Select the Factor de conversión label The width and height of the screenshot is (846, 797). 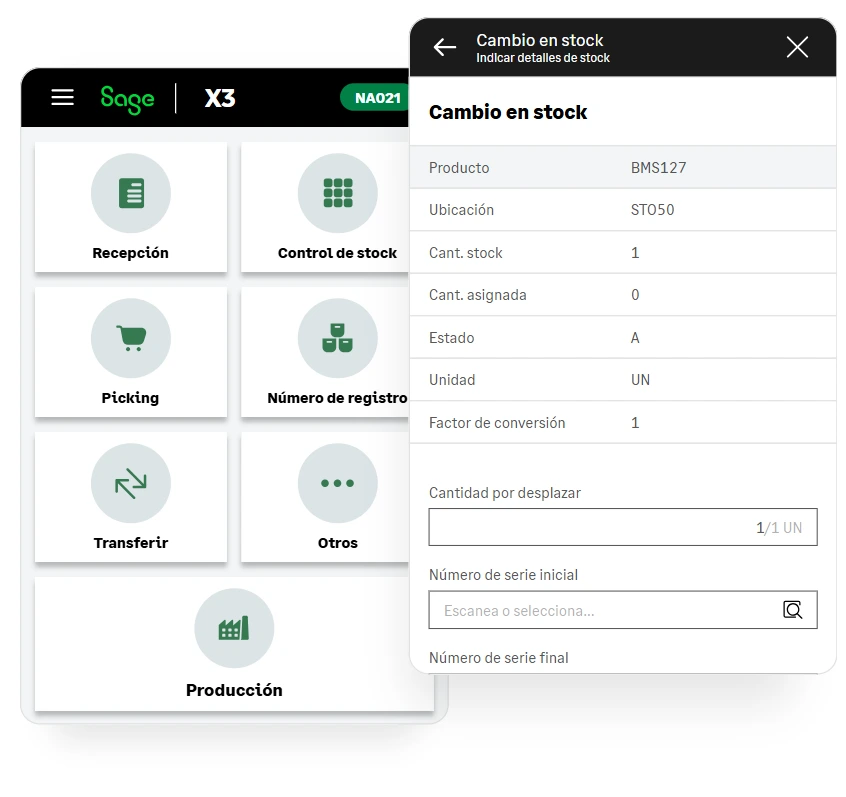tap(497, 423)
